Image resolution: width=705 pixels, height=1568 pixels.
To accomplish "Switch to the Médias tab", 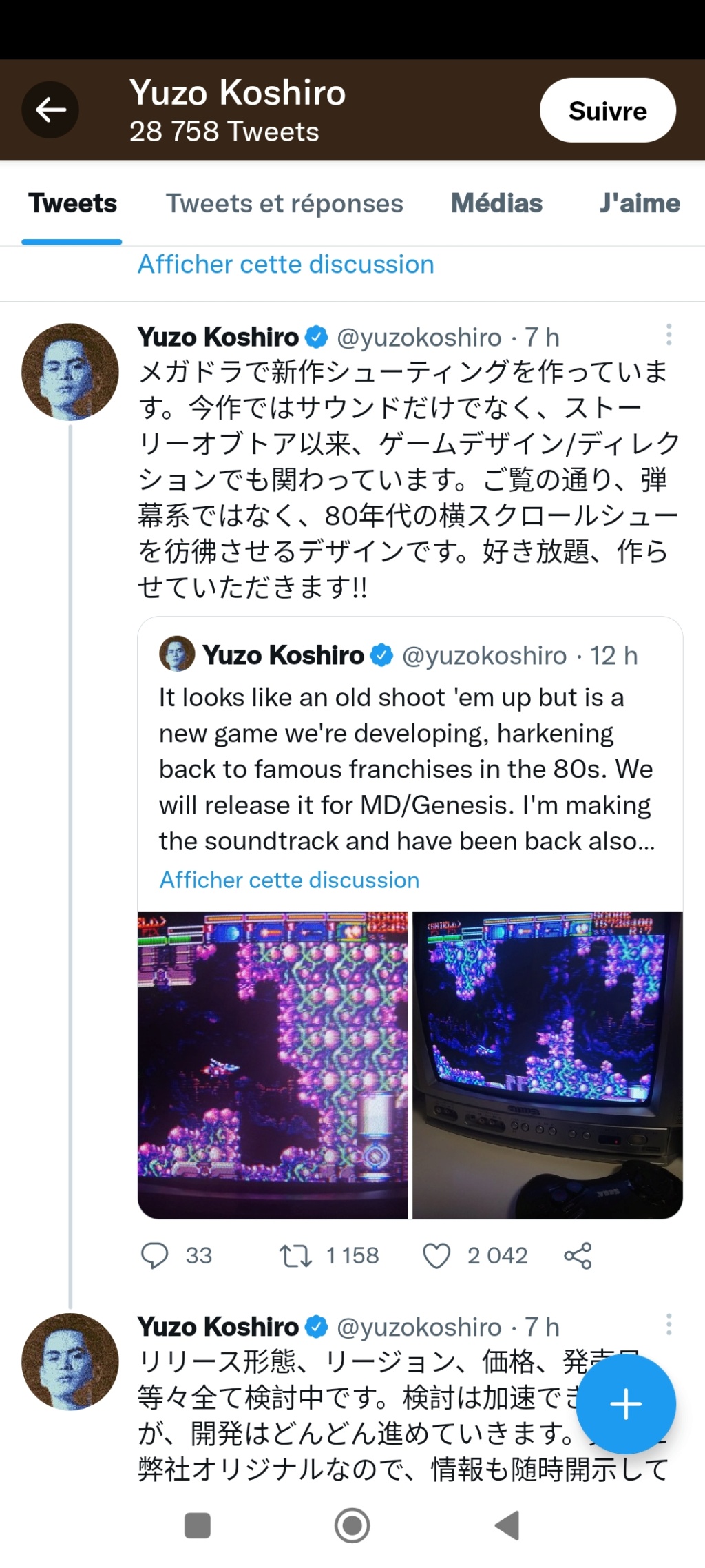I will point(496,203).
